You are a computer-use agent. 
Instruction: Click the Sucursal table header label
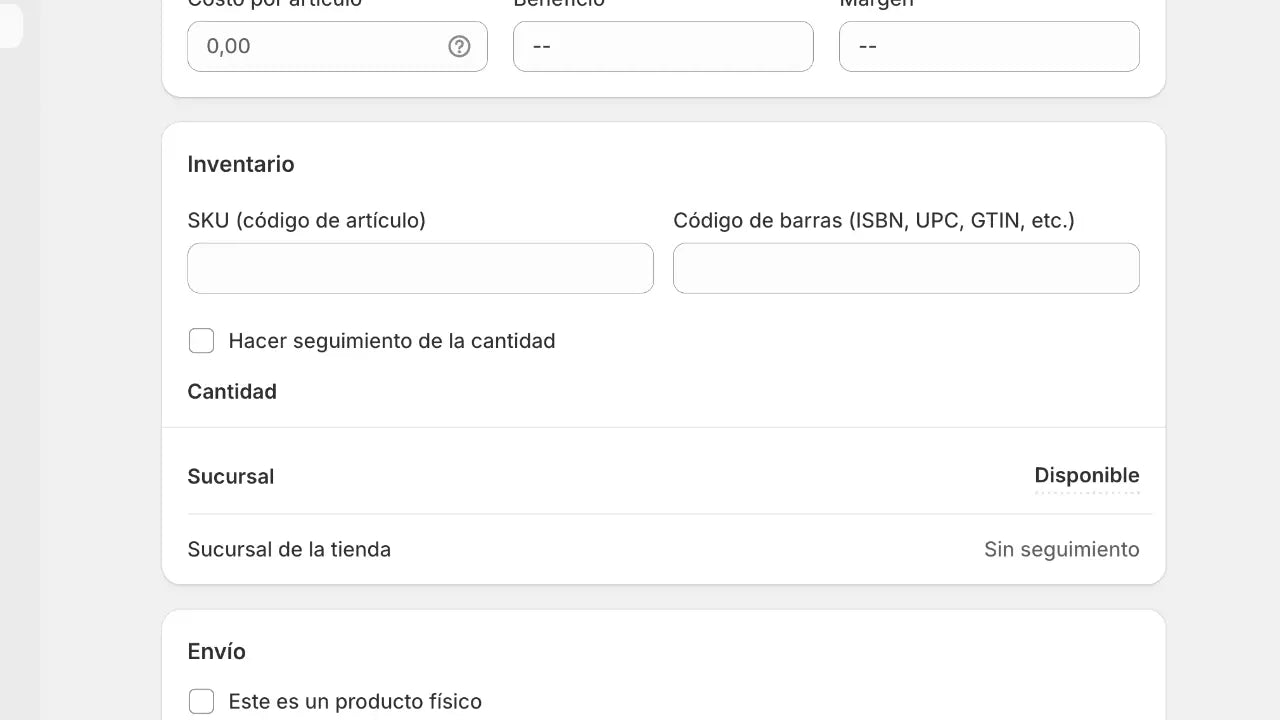(x=231, y=476)
